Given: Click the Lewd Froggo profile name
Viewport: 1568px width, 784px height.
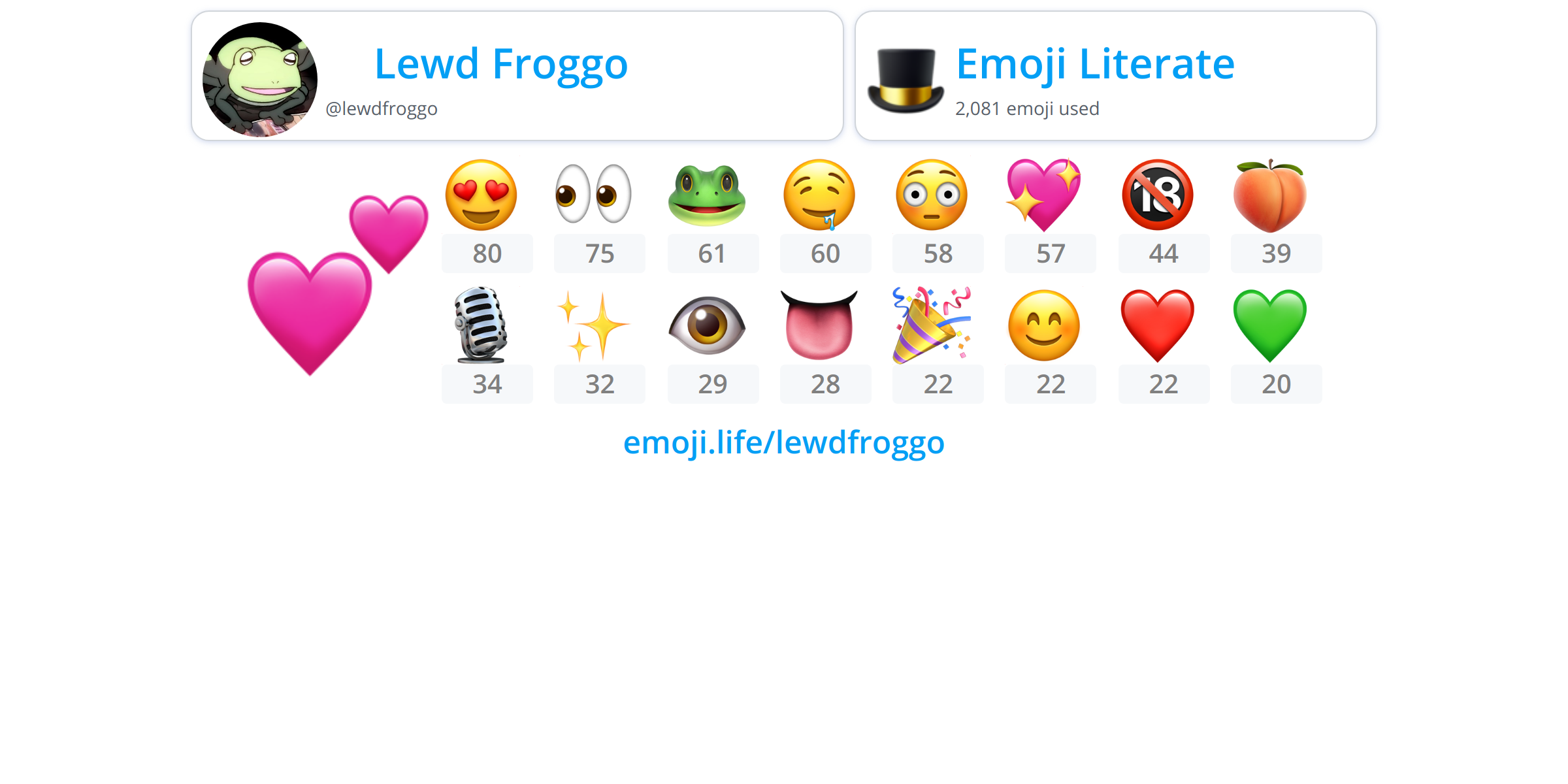Looking at the screenshot, I should point(501,64).
